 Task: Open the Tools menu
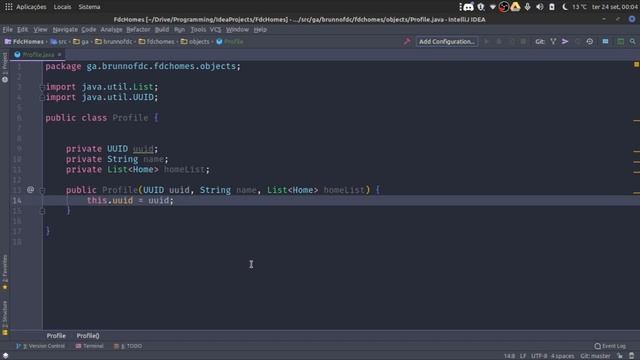click(198, 29)
